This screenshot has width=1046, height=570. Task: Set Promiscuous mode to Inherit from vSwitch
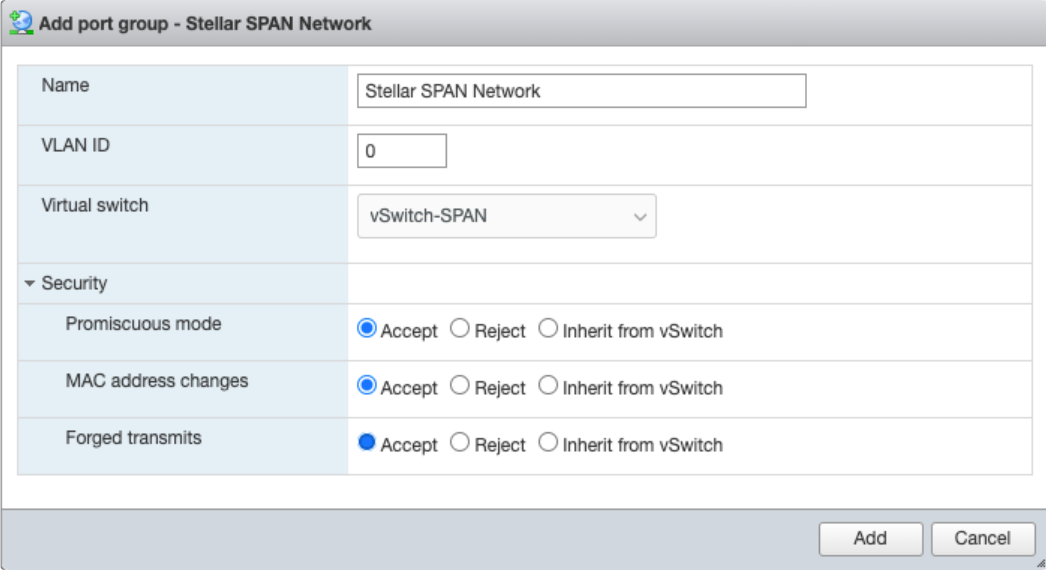pyautogui.click(x=548, y=329)
